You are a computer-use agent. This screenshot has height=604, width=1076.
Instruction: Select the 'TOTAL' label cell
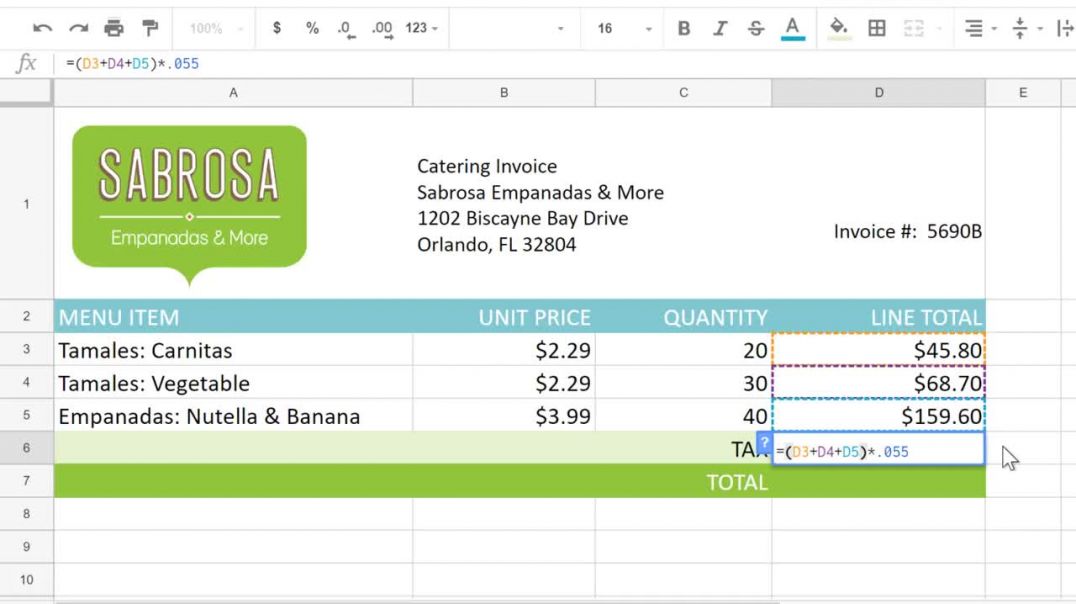point(683,482)
